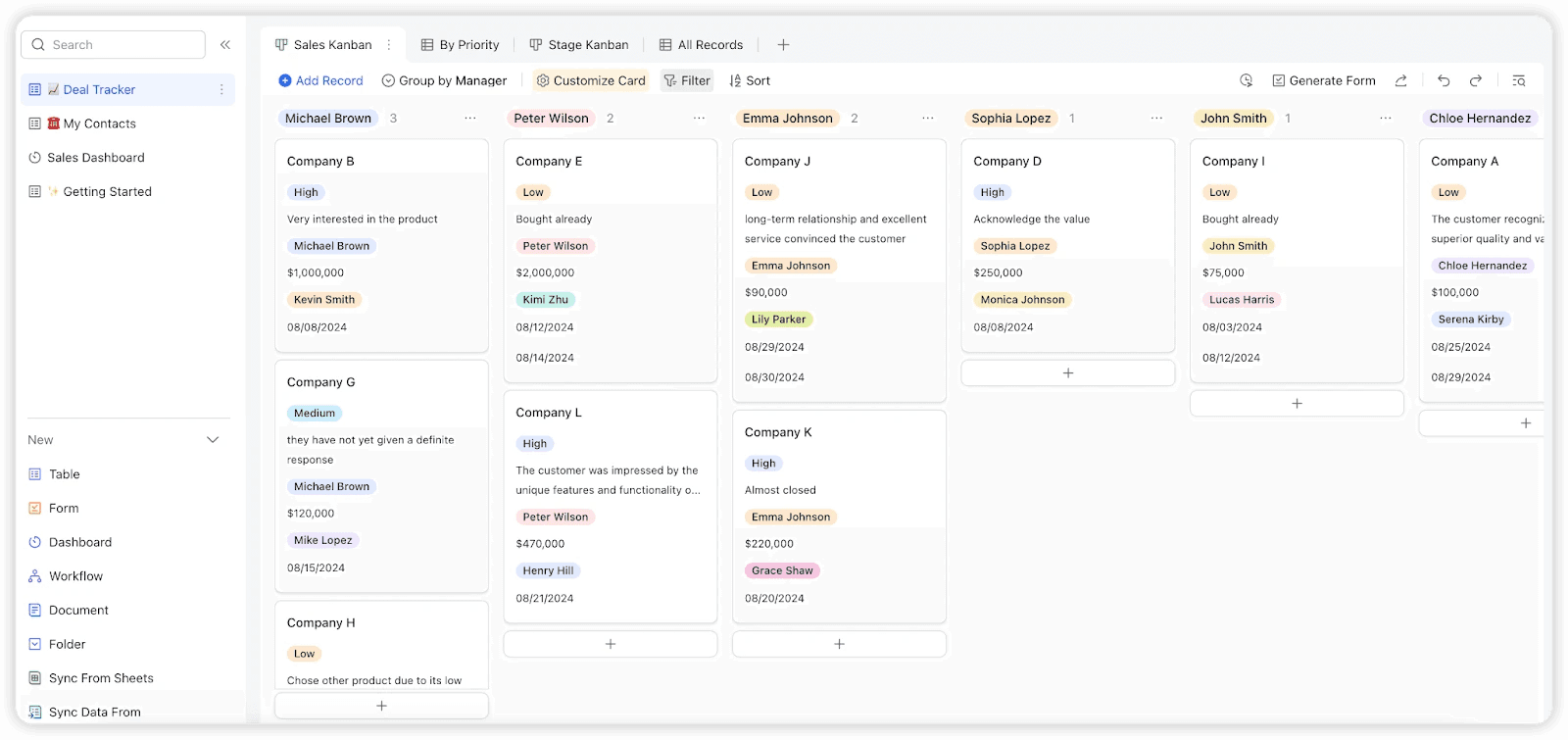
Task: Click Lily Parker tag on Company J
Action: (778, 320)
